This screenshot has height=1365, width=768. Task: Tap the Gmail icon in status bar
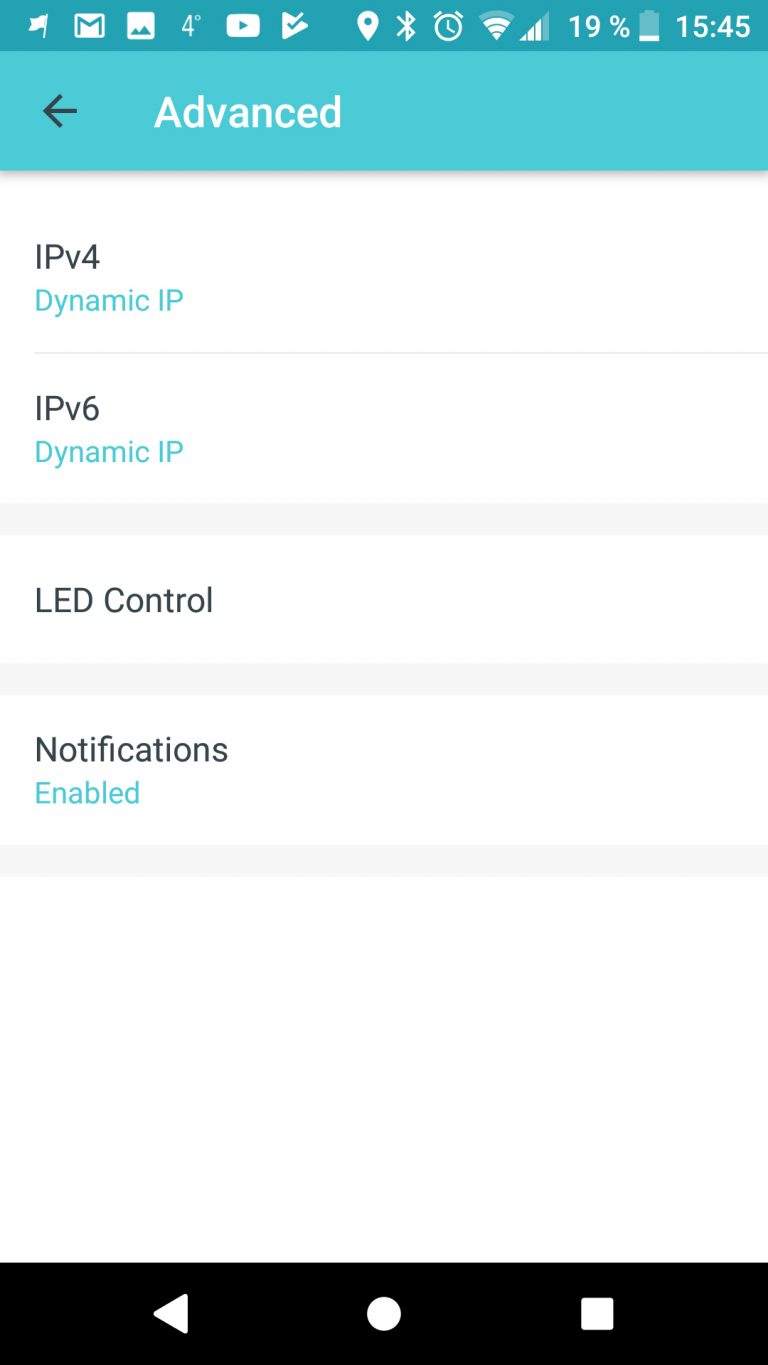(90, 27)
